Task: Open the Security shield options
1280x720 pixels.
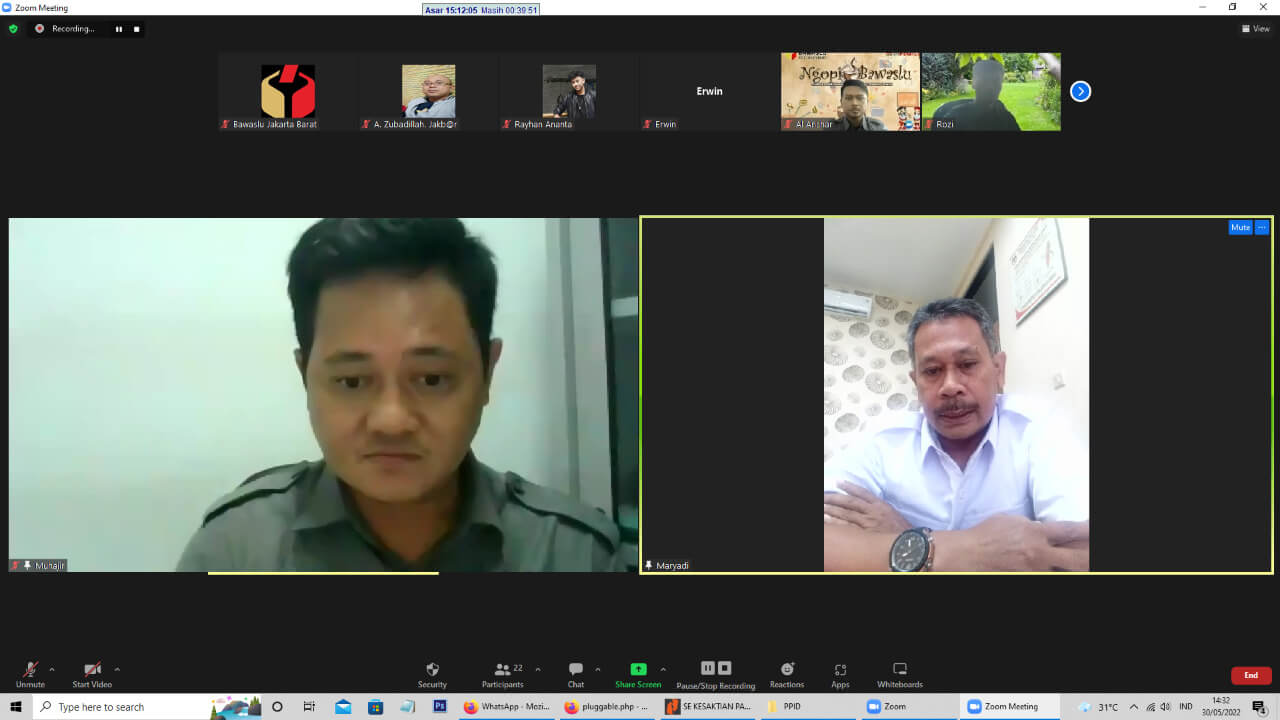Action: [x=432, y=674]
